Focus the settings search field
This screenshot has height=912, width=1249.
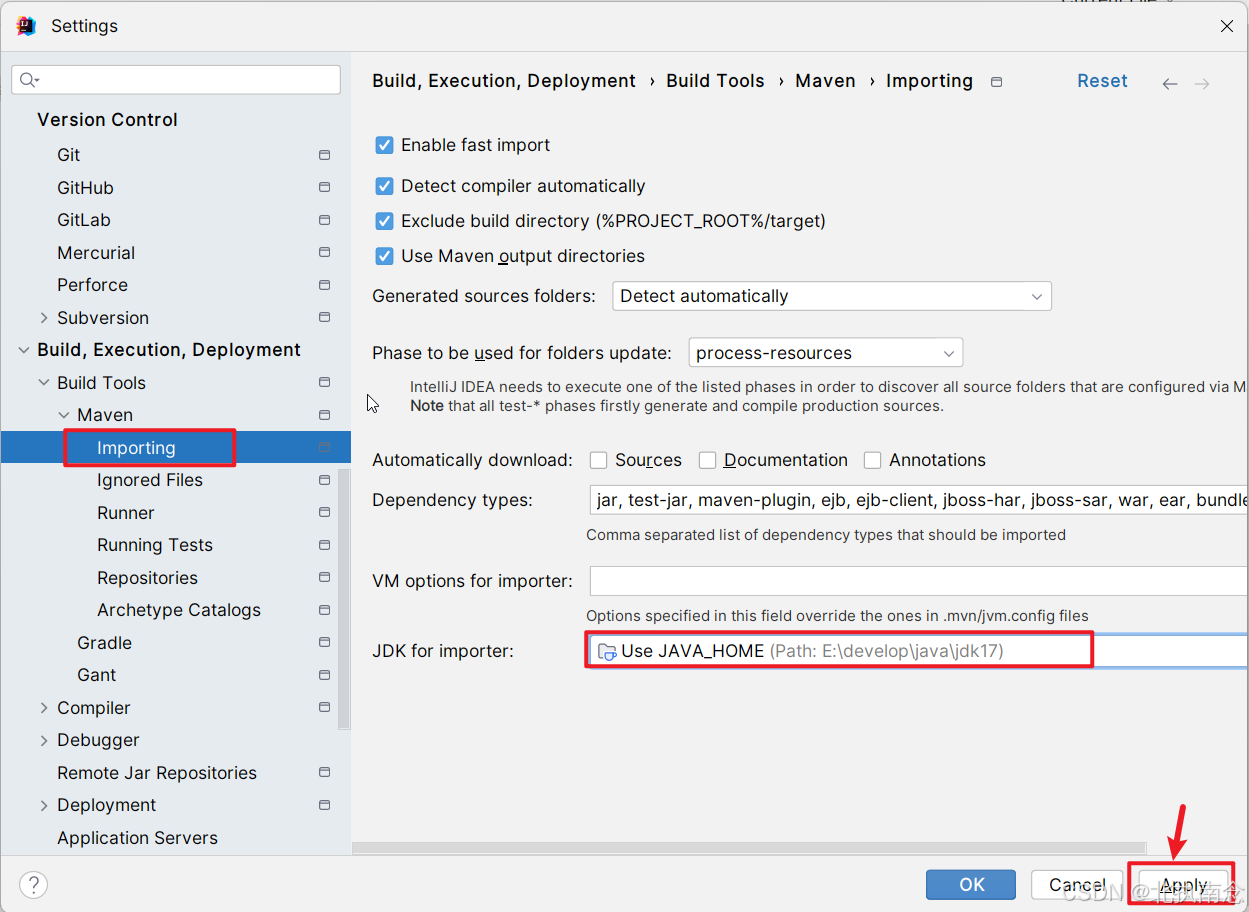click(x=176, y=80)
